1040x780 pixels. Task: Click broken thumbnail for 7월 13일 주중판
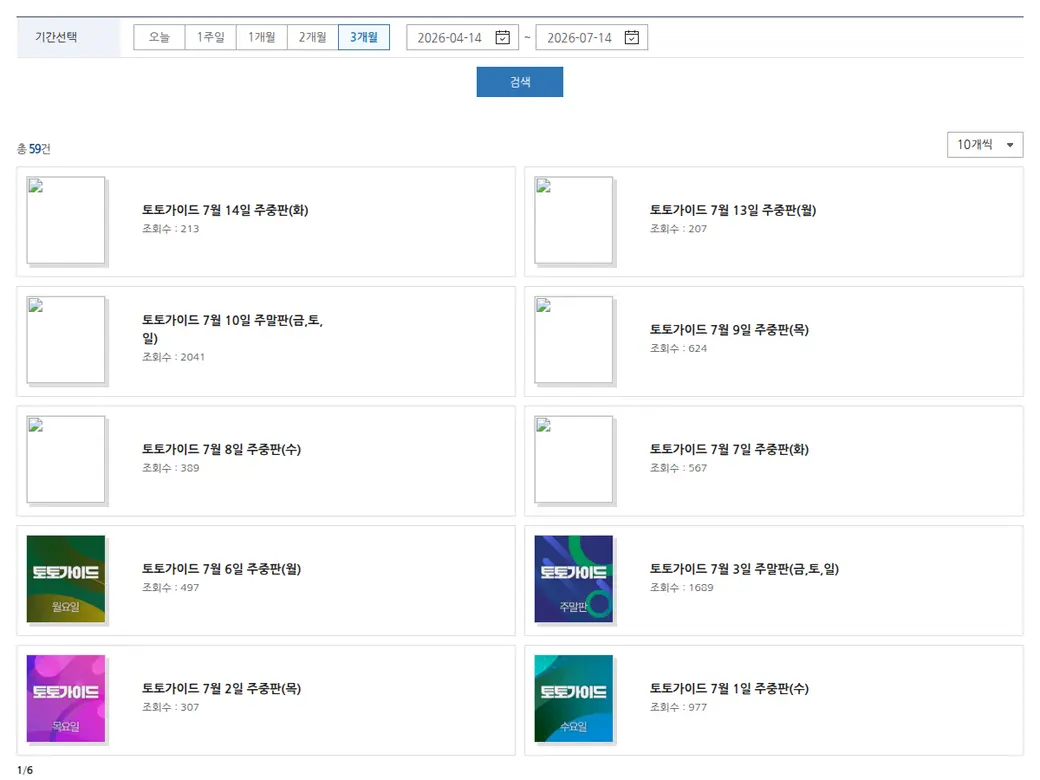(574, 220)
